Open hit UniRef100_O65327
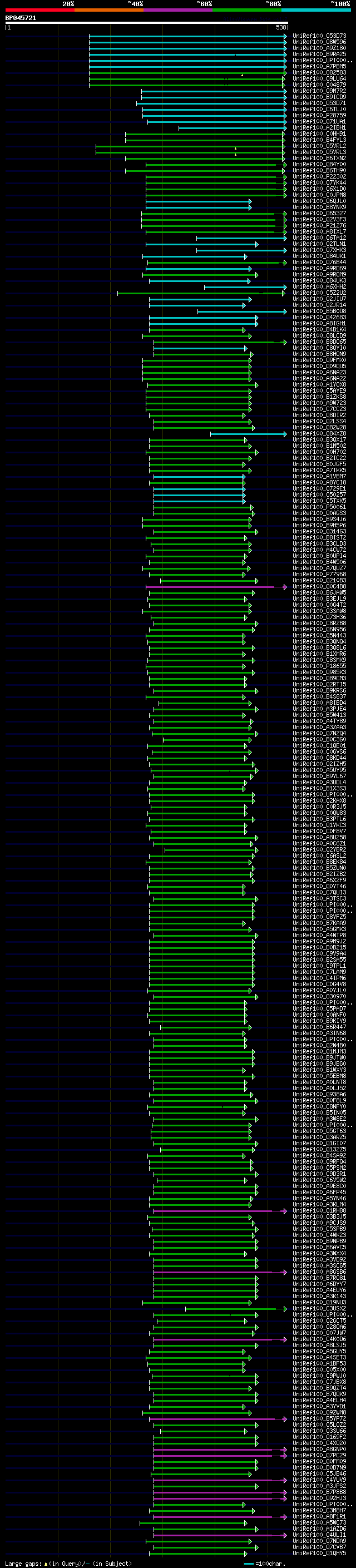 (319, 213)
